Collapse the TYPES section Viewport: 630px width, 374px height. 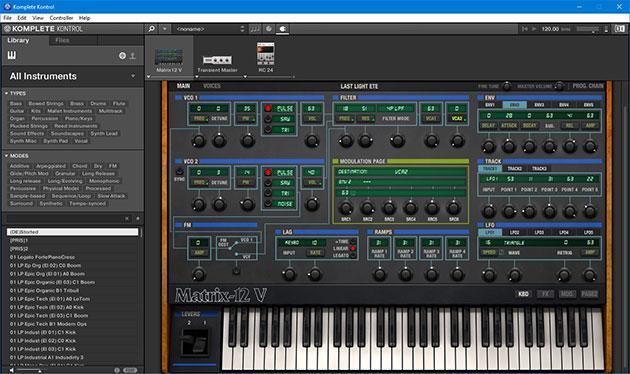[7, 93]
